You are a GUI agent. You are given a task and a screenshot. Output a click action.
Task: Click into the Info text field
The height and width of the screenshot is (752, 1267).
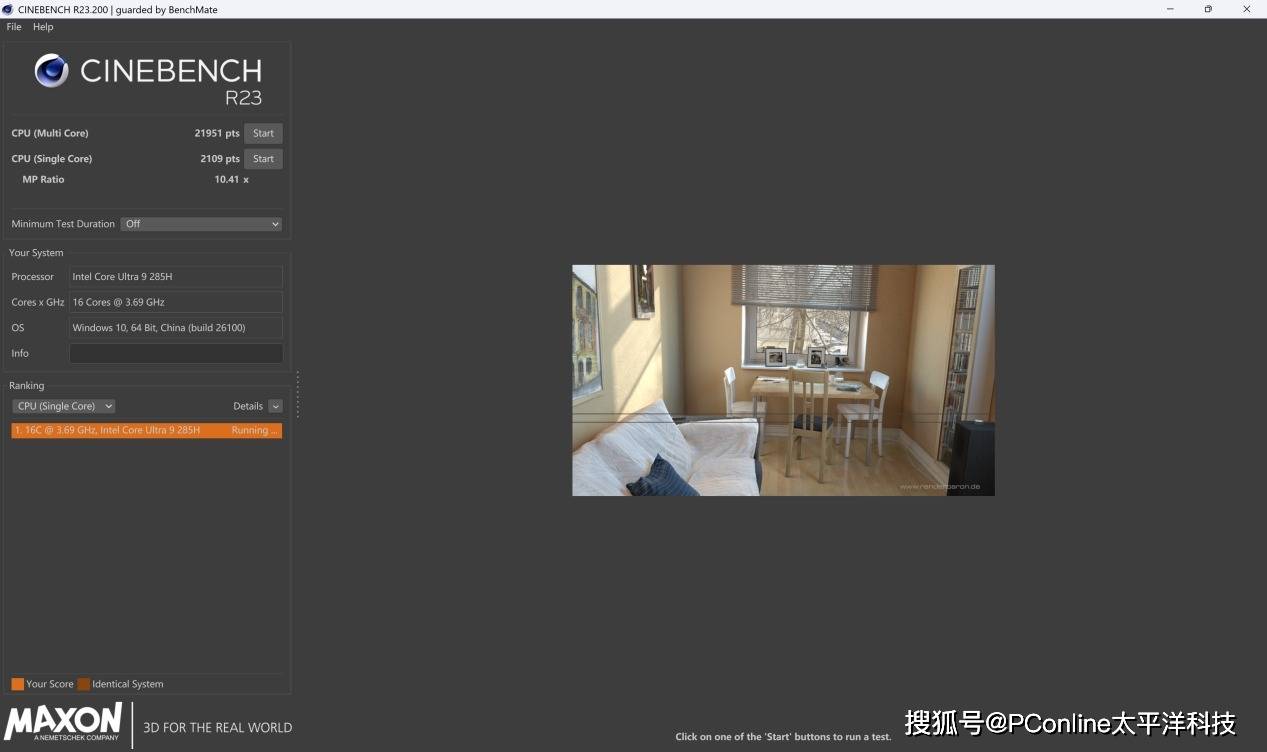pos(176,353)
